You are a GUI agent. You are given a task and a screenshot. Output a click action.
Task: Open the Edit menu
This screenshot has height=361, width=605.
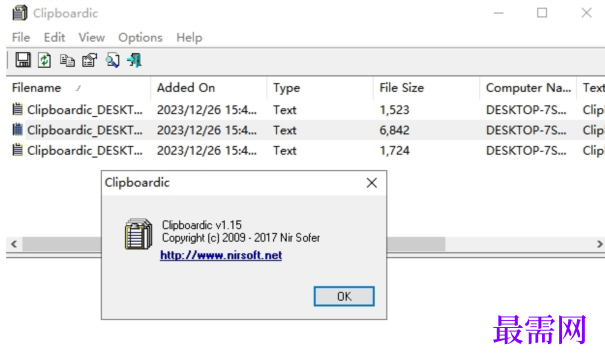54,37
